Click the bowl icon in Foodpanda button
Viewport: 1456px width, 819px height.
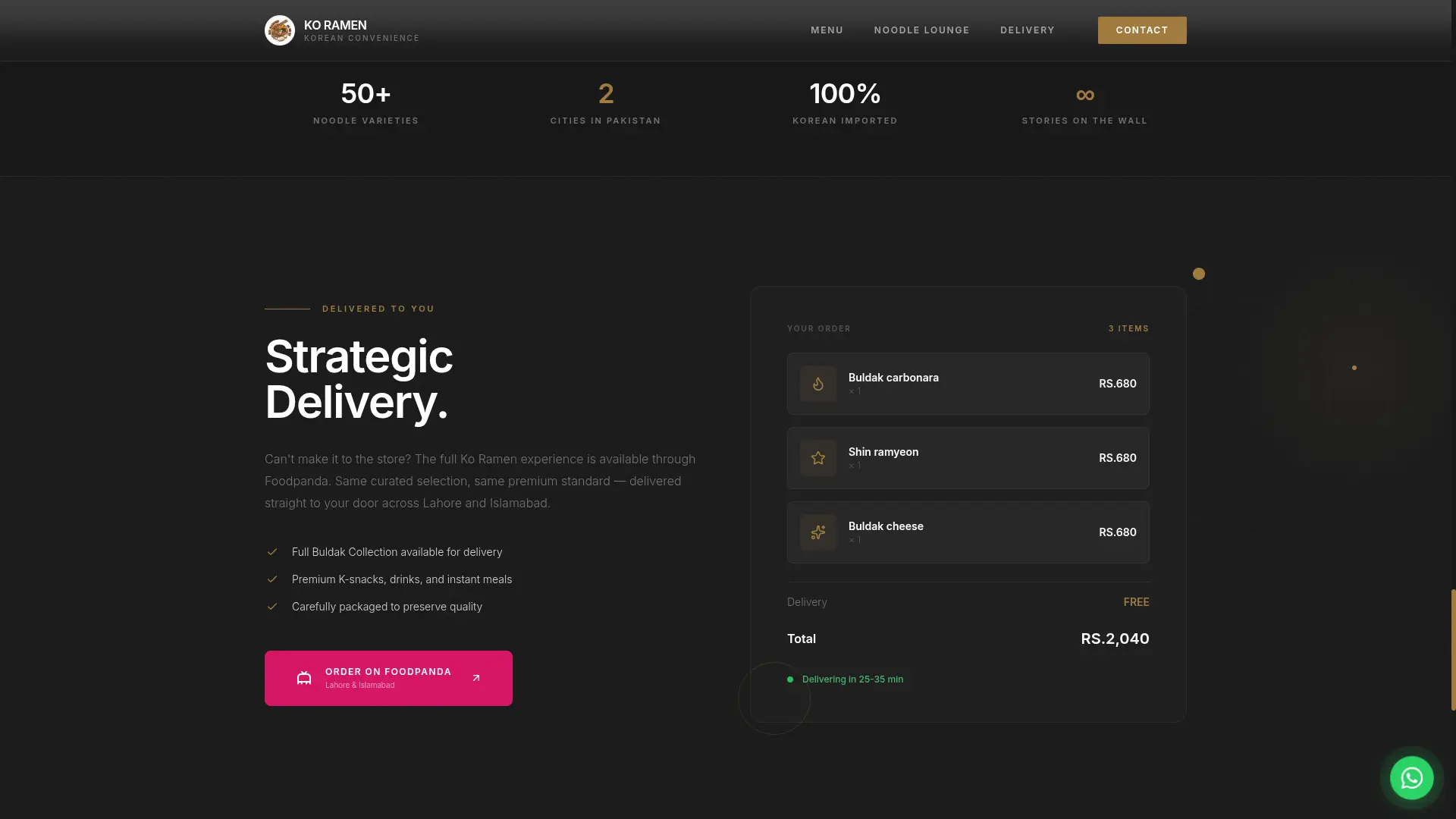304,678
